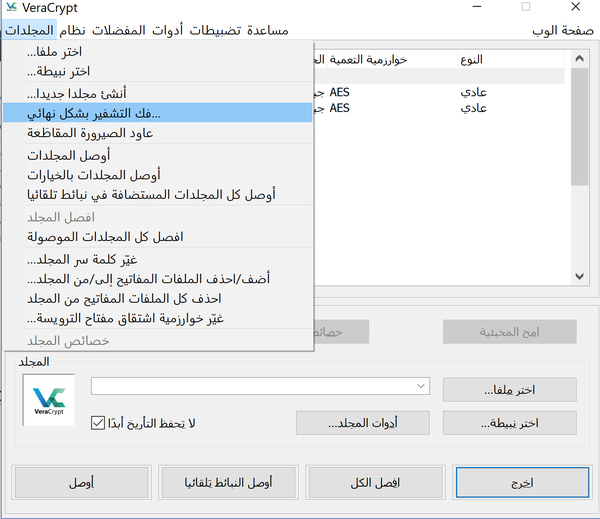Click the خوارزمية التعمية column header
The width and height of the screenshot is (600, 519).
[x=391, y=60]
